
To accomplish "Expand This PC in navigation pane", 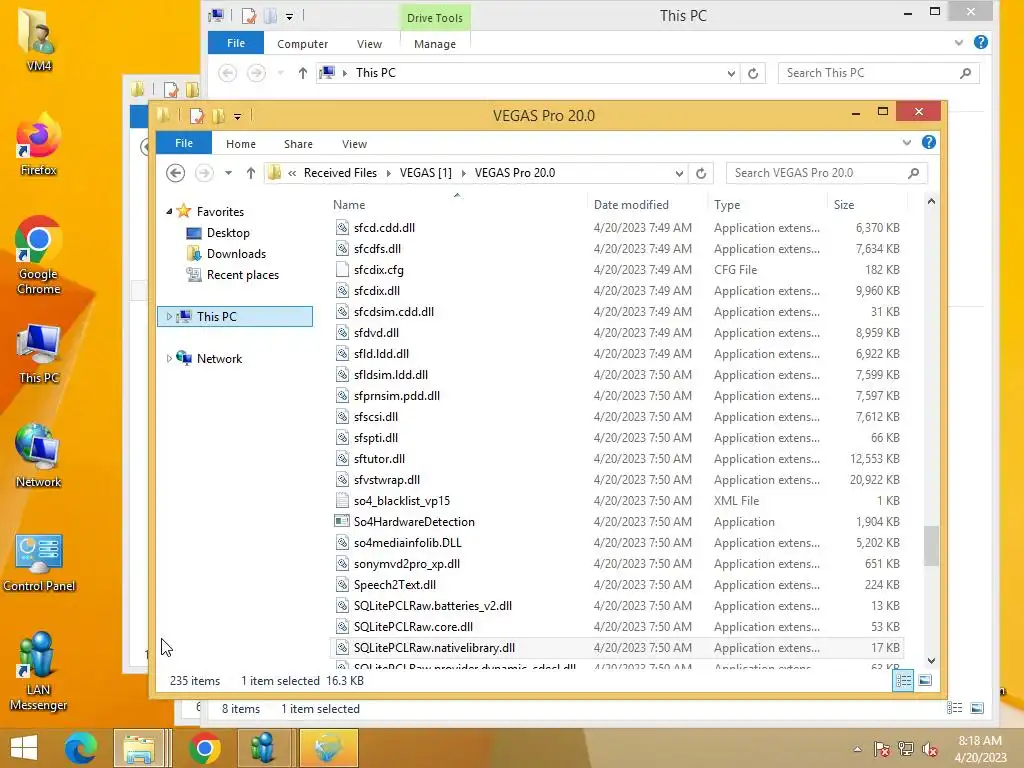I will pyautogui.click(x=169, y=317).
